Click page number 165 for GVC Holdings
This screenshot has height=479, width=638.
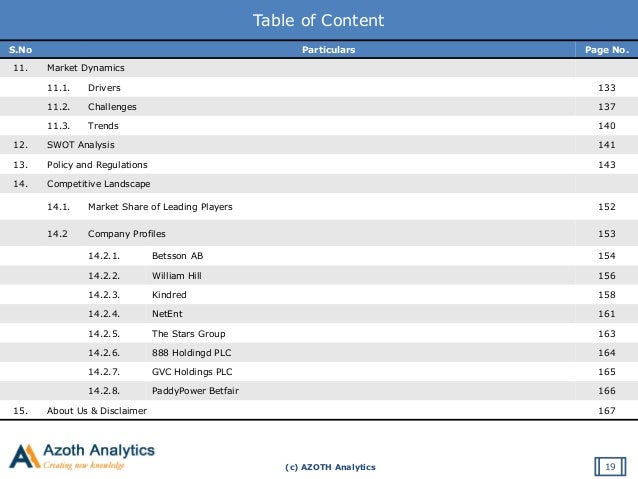click(607, 372)
